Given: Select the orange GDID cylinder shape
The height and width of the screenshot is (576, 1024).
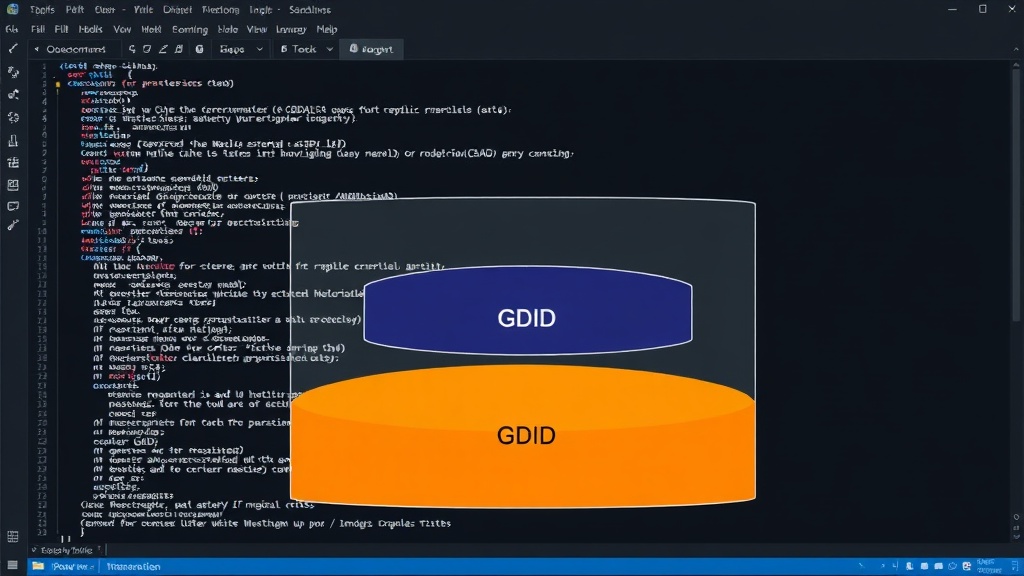Looking at the screenshot, I should [x=523, y=436].
